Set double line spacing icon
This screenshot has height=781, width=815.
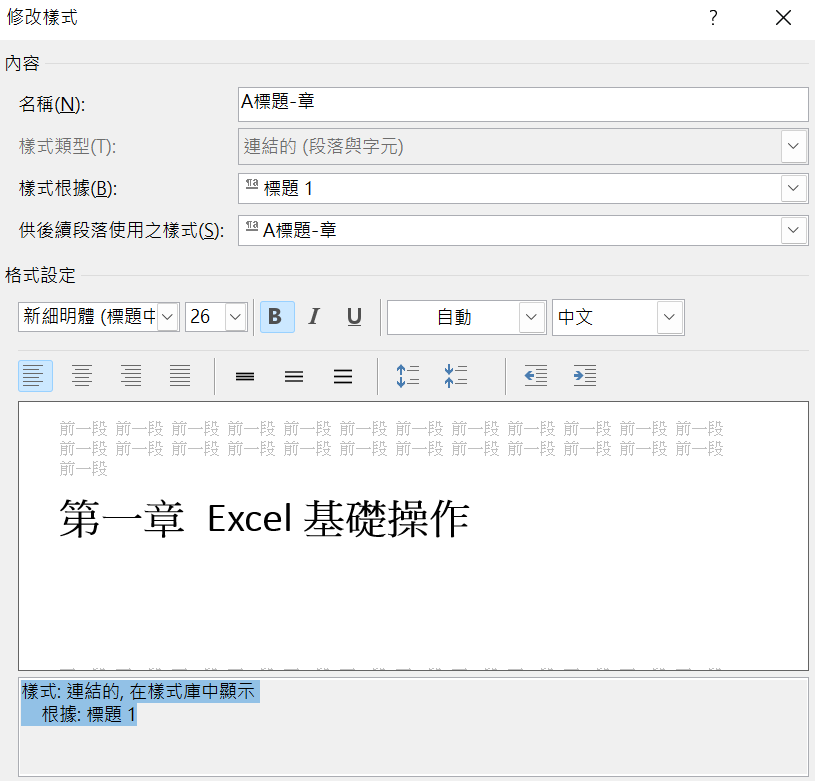[x=343, y=376]
